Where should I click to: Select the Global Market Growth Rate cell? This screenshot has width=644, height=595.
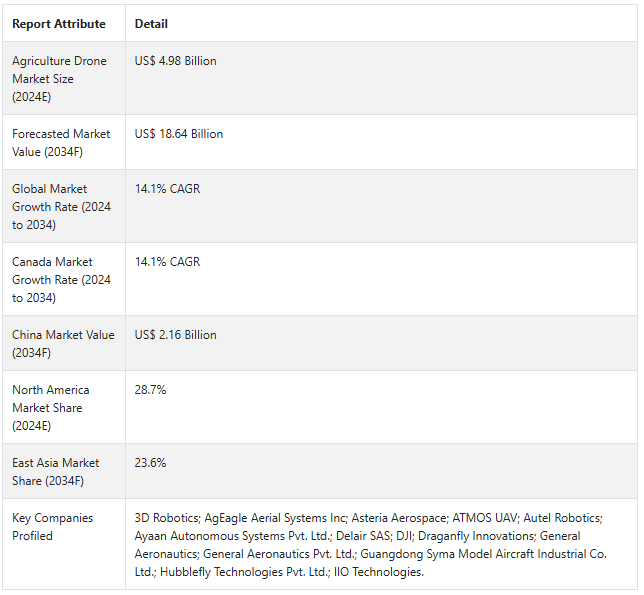click(61, 207)
